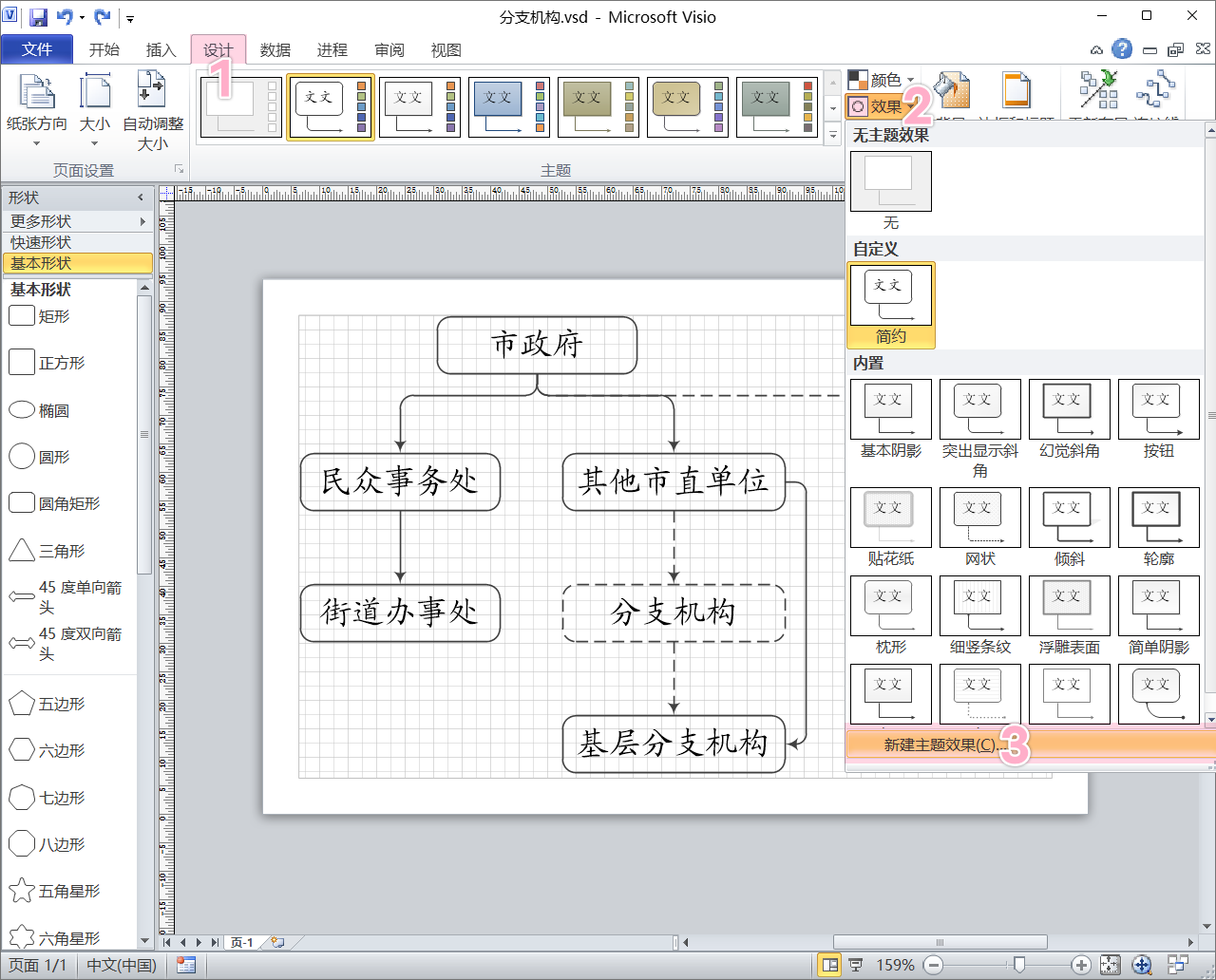The image size is (1216, 980).
Task: Click the background paint bucket icon
Action: click(x=951, y=91)
